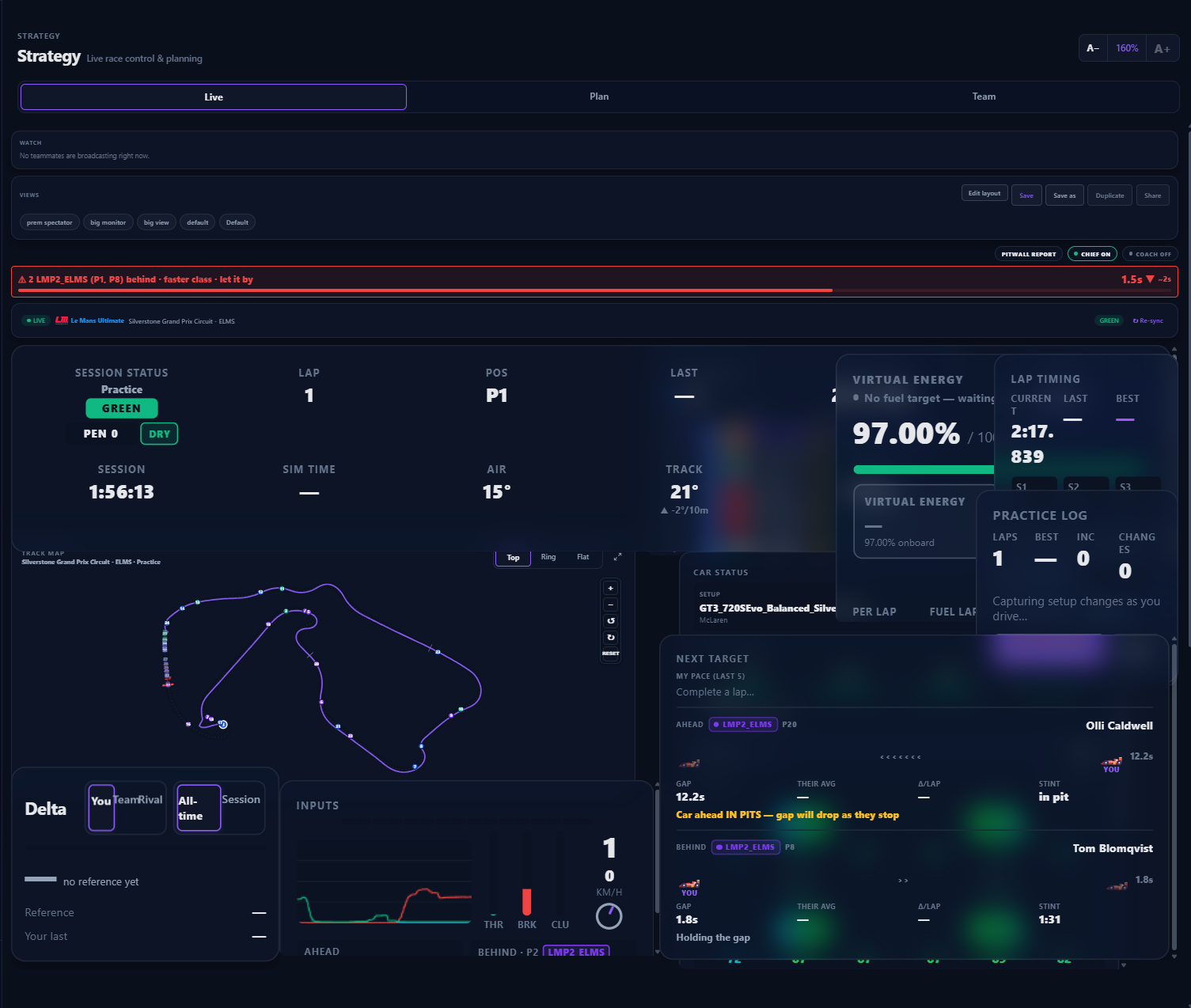The image size is (1191, 1008).
Task: Open the Plan tab
Action: tap(599, 97)
